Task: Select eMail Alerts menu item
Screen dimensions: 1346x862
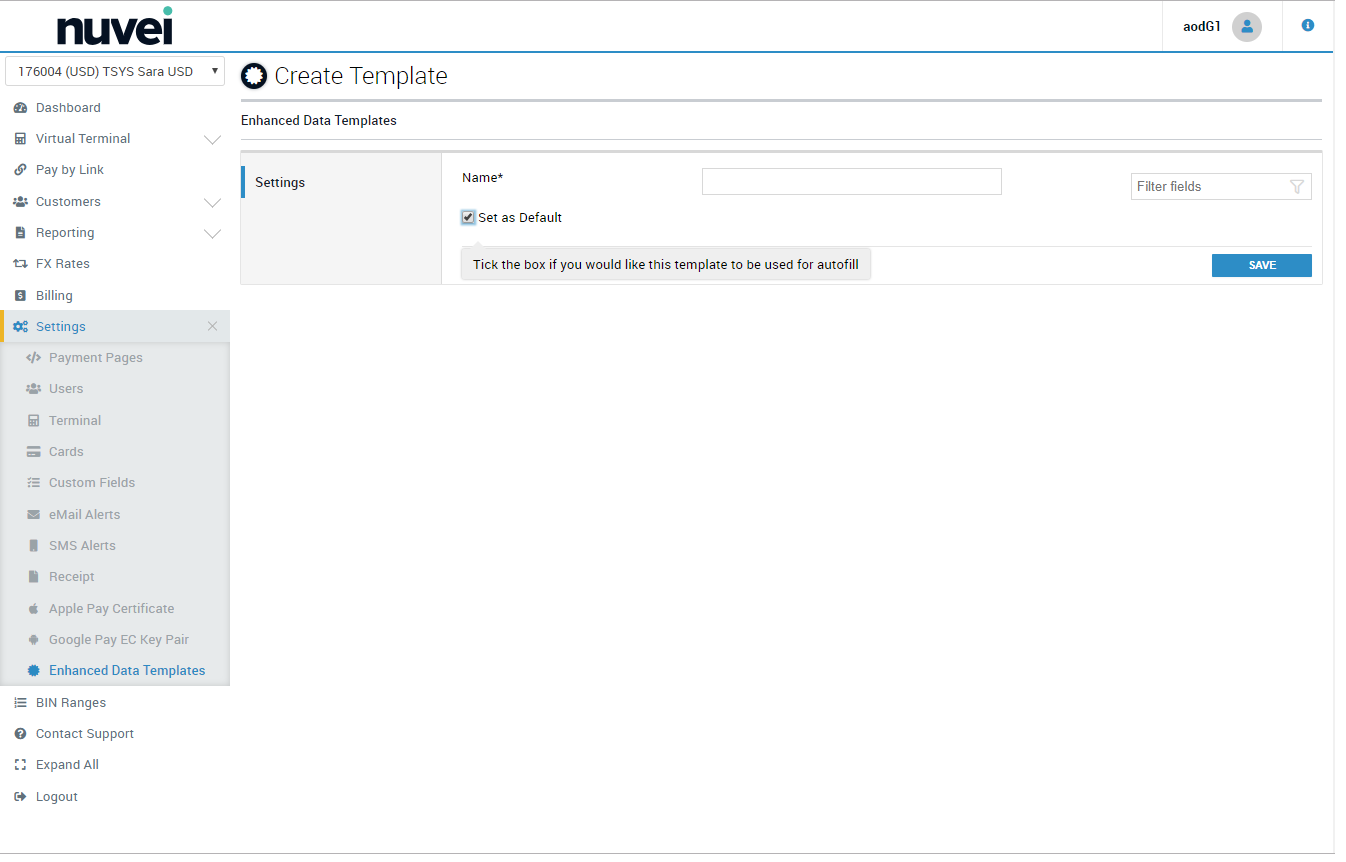Action: point(84,515)
